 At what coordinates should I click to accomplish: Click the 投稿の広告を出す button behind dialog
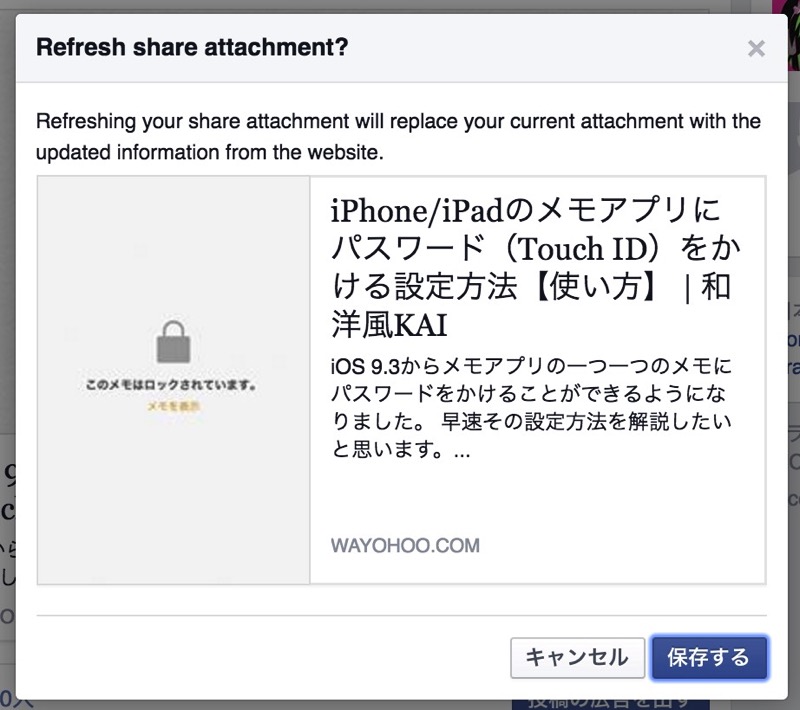[x=610, y=704]
